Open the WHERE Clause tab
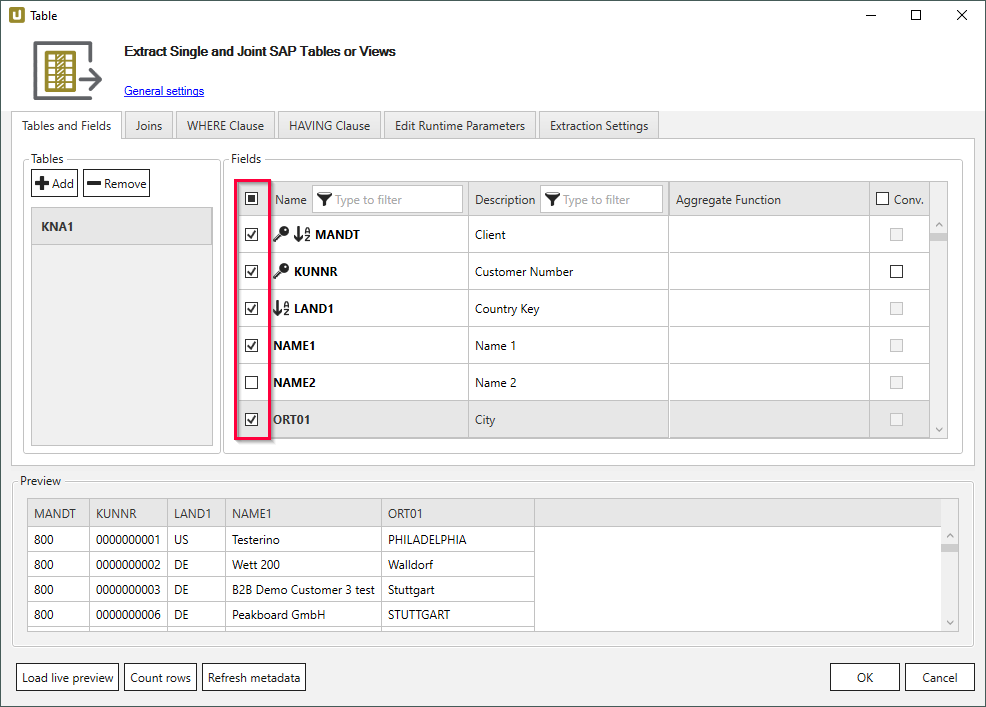 click(x=225, y=126)
